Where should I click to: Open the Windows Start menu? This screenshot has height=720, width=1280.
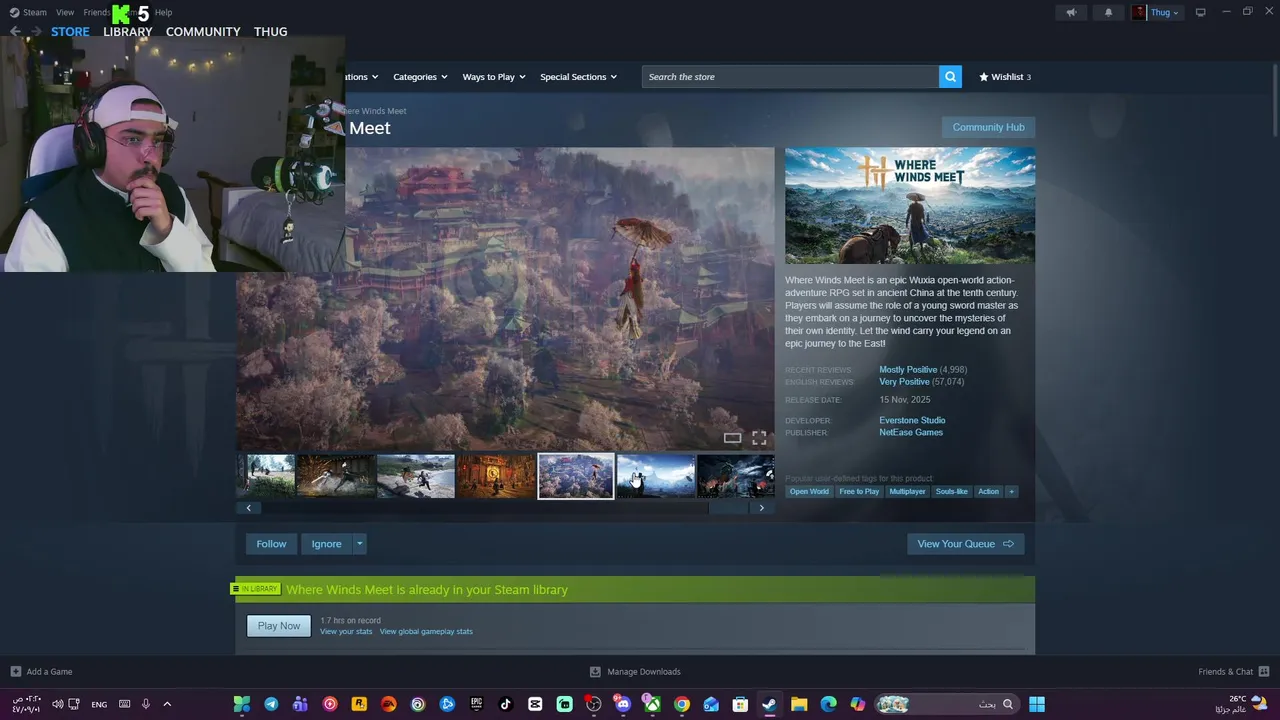coord(1037,704)
